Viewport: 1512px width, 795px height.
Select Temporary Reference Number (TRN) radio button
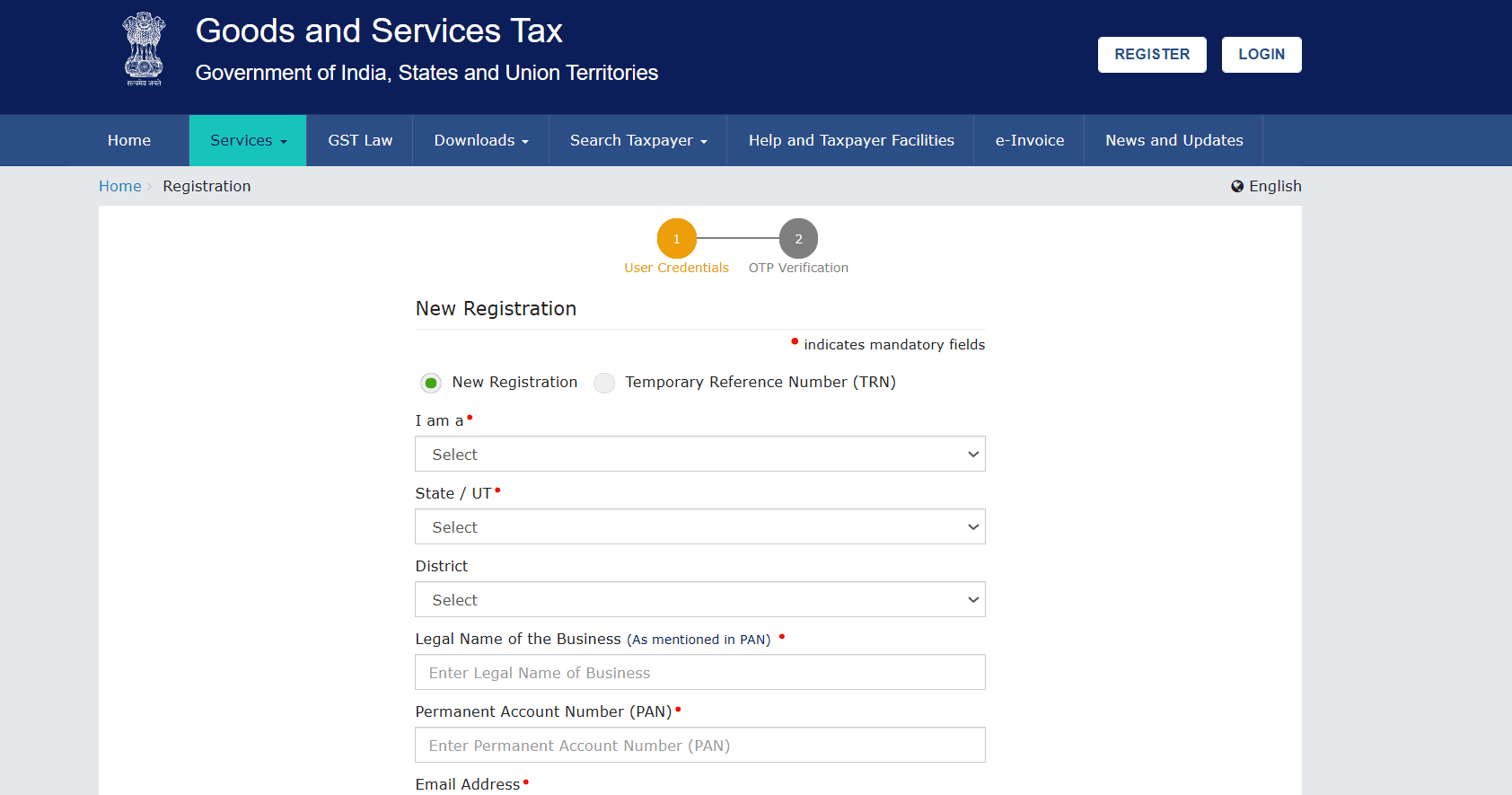tap(604, 384)
